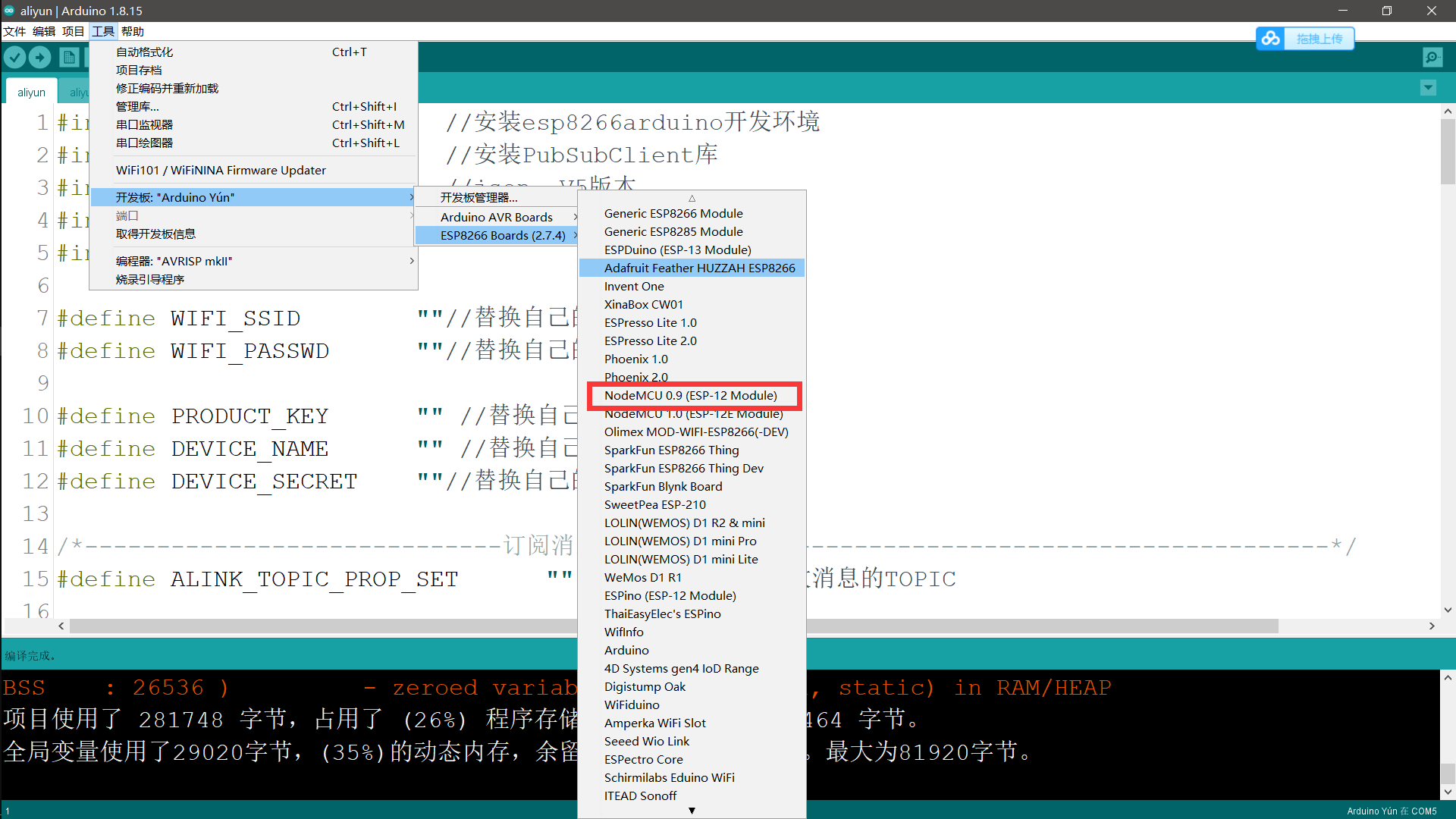Select XinaBox CW01 board
Viewport: 1456px width, 819px height.
[692, 304]
